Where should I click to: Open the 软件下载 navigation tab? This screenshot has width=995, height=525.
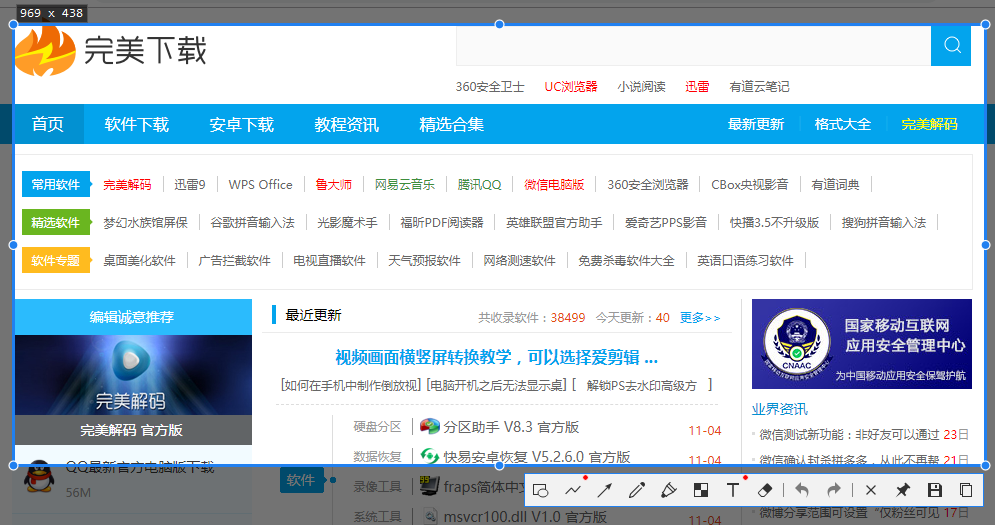(x=137, y=125)
